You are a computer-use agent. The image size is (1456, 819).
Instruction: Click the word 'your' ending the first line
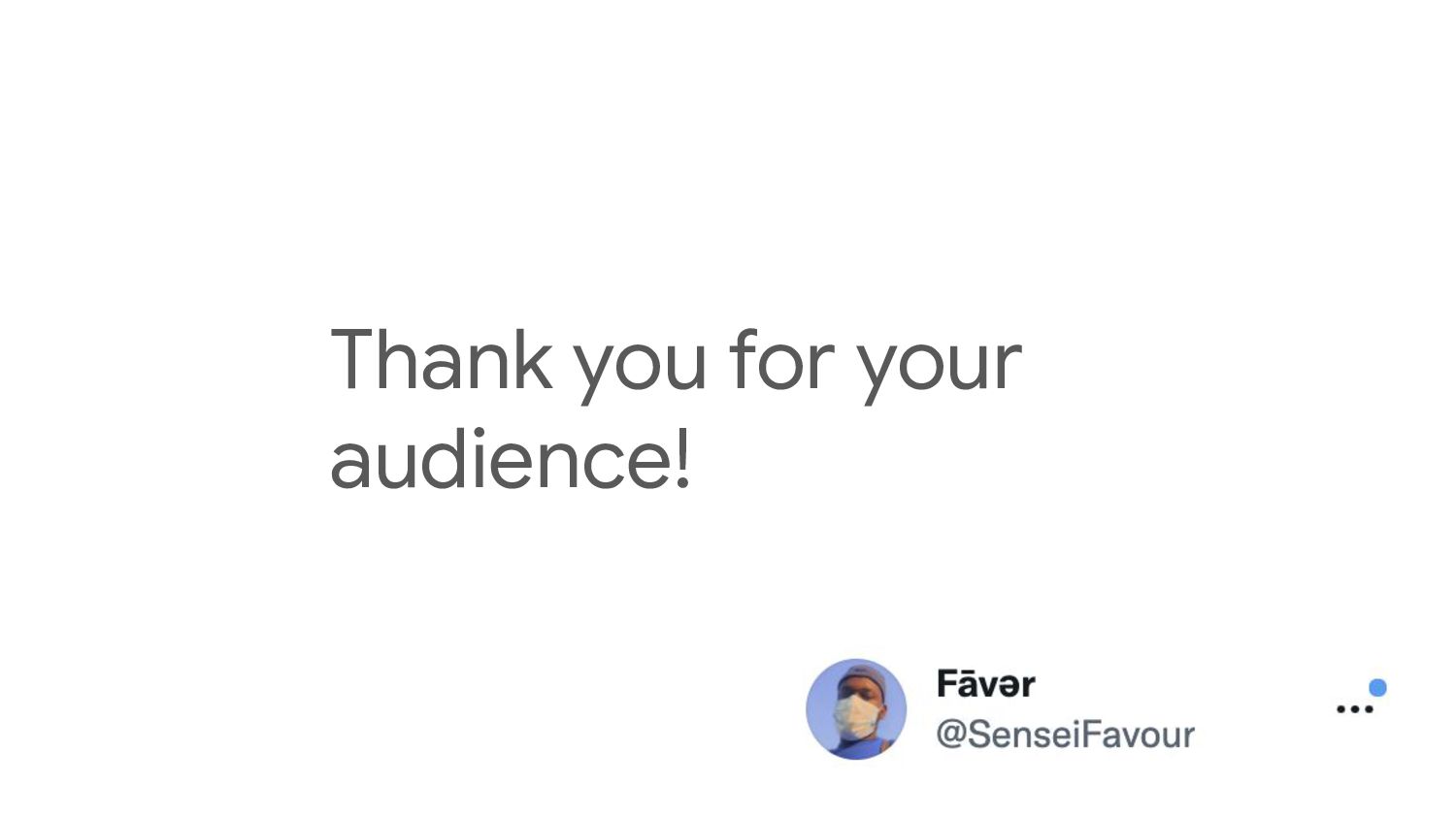pos(940,369)
